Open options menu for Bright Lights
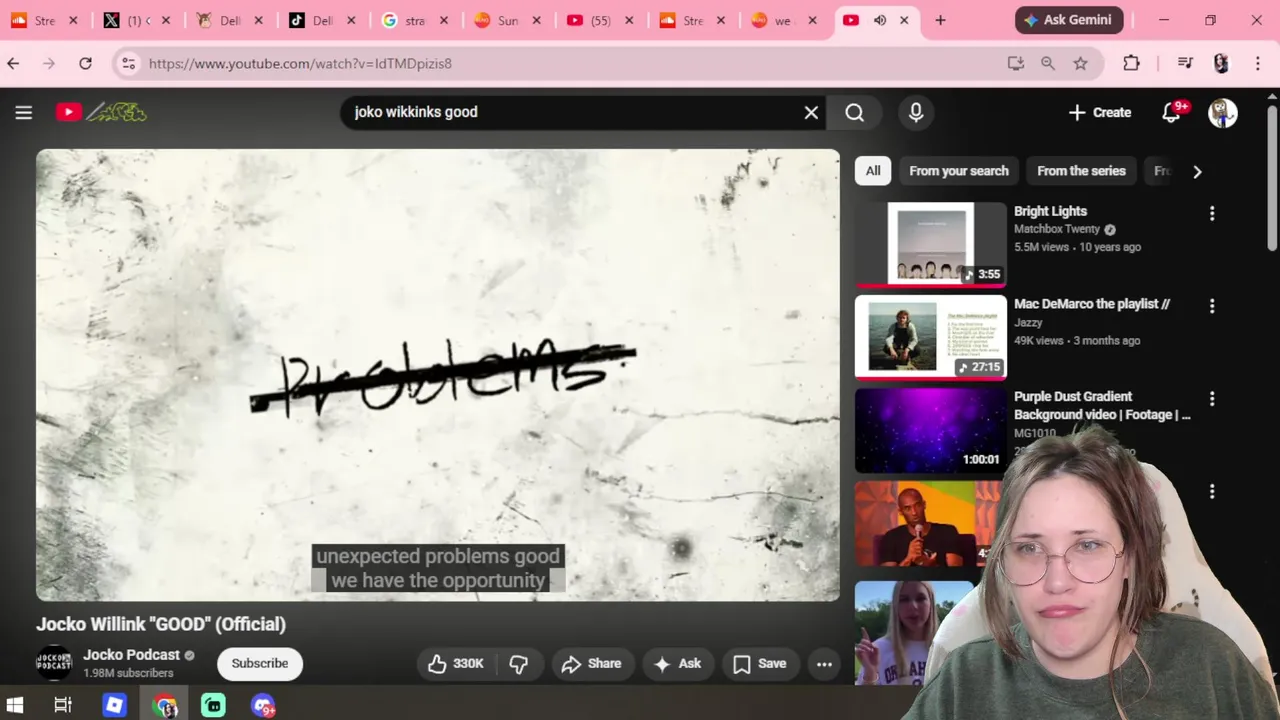Image resolution: width=1280 pixels, height=720 pixels. click(1212, 213)
